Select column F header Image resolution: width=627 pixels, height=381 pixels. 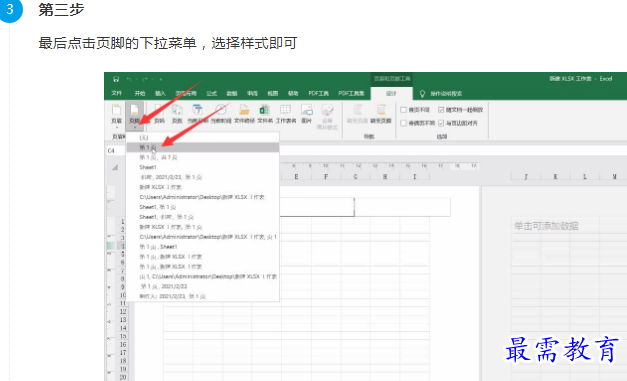(326, 177)
